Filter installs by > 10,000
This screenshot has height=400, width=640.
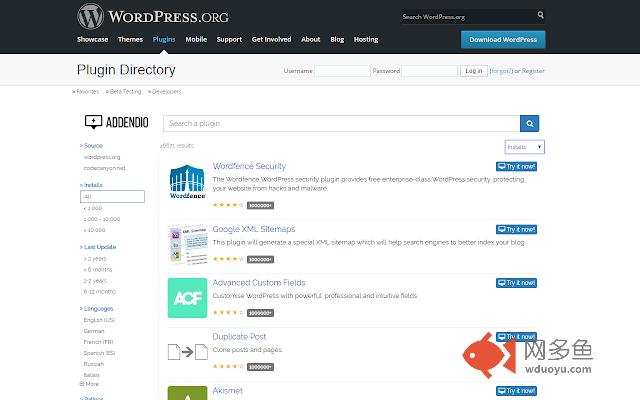(x=94, y=230)
